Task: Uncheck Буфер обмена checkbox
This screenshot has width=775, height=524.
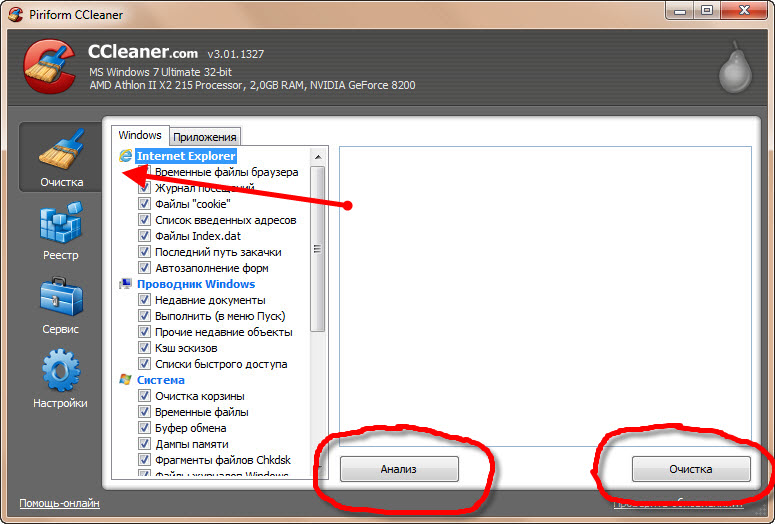Action: click(x=144, y=428)
